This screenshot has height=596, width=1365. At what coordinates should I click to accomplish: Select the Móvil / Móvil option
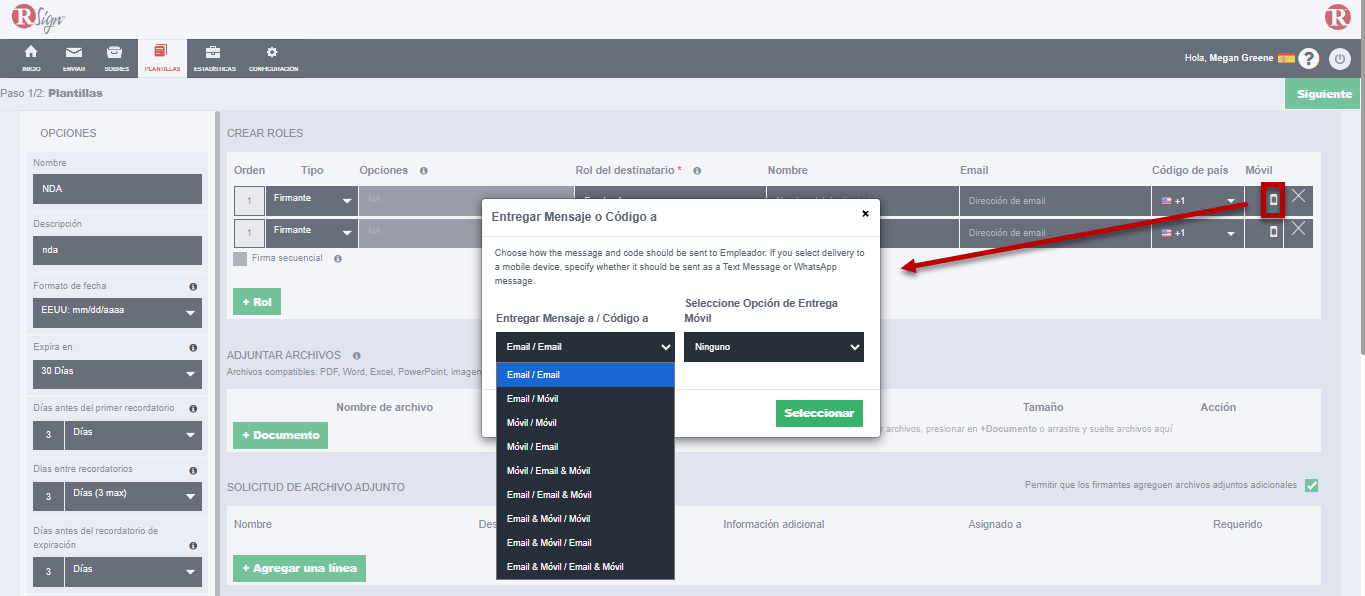point(532,423)
